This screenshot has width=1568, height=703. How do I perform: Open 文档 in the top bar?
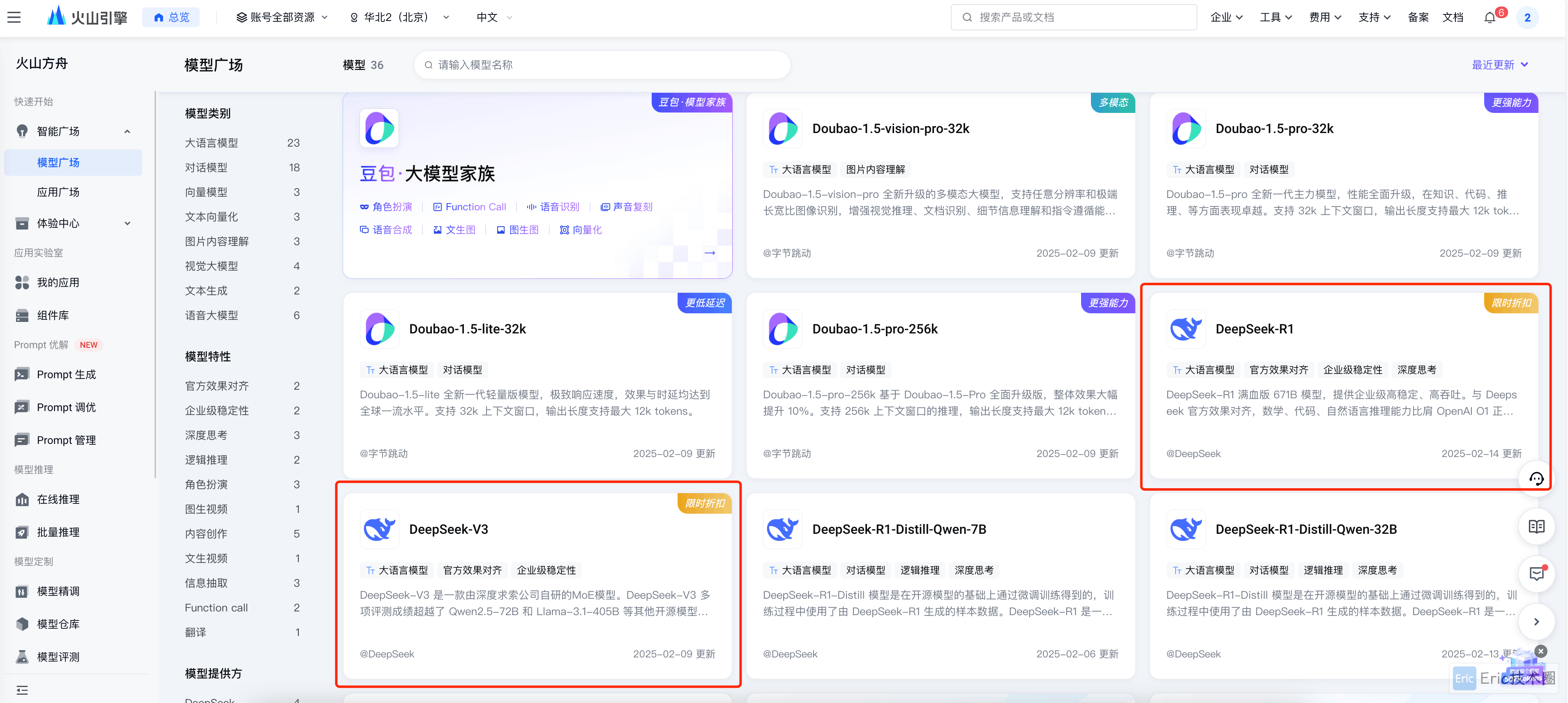pyautogui.click(x=1453, y=18)
